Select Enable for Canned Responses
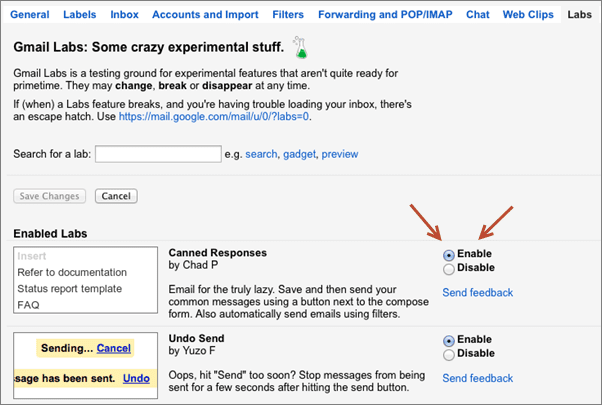The height and width of the screenshot is (405, 602). pyautogui.click(x=448, y=255)
